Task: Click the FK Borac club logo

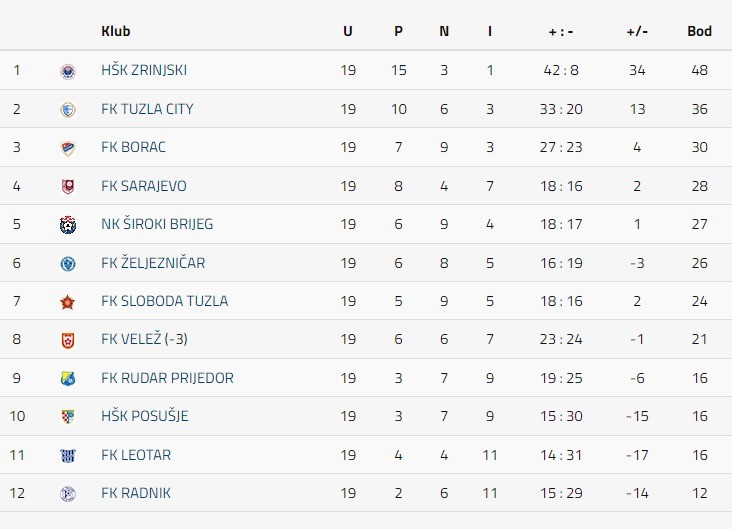Action: (67, 148)
